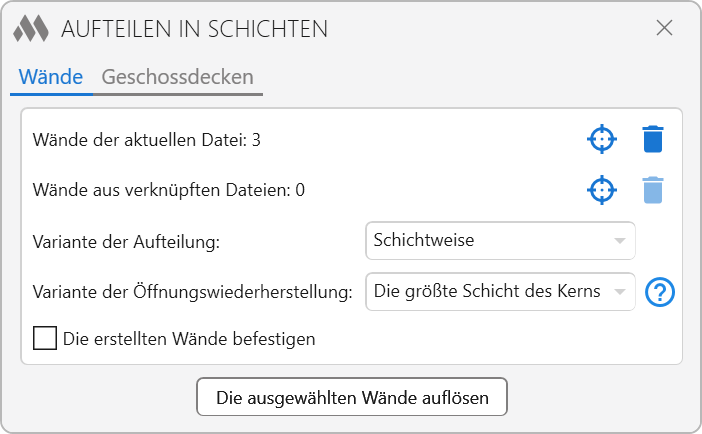
Task: Enable 'Die erstellten Wände befestigen' checkbox
Action: click(45, 338)
